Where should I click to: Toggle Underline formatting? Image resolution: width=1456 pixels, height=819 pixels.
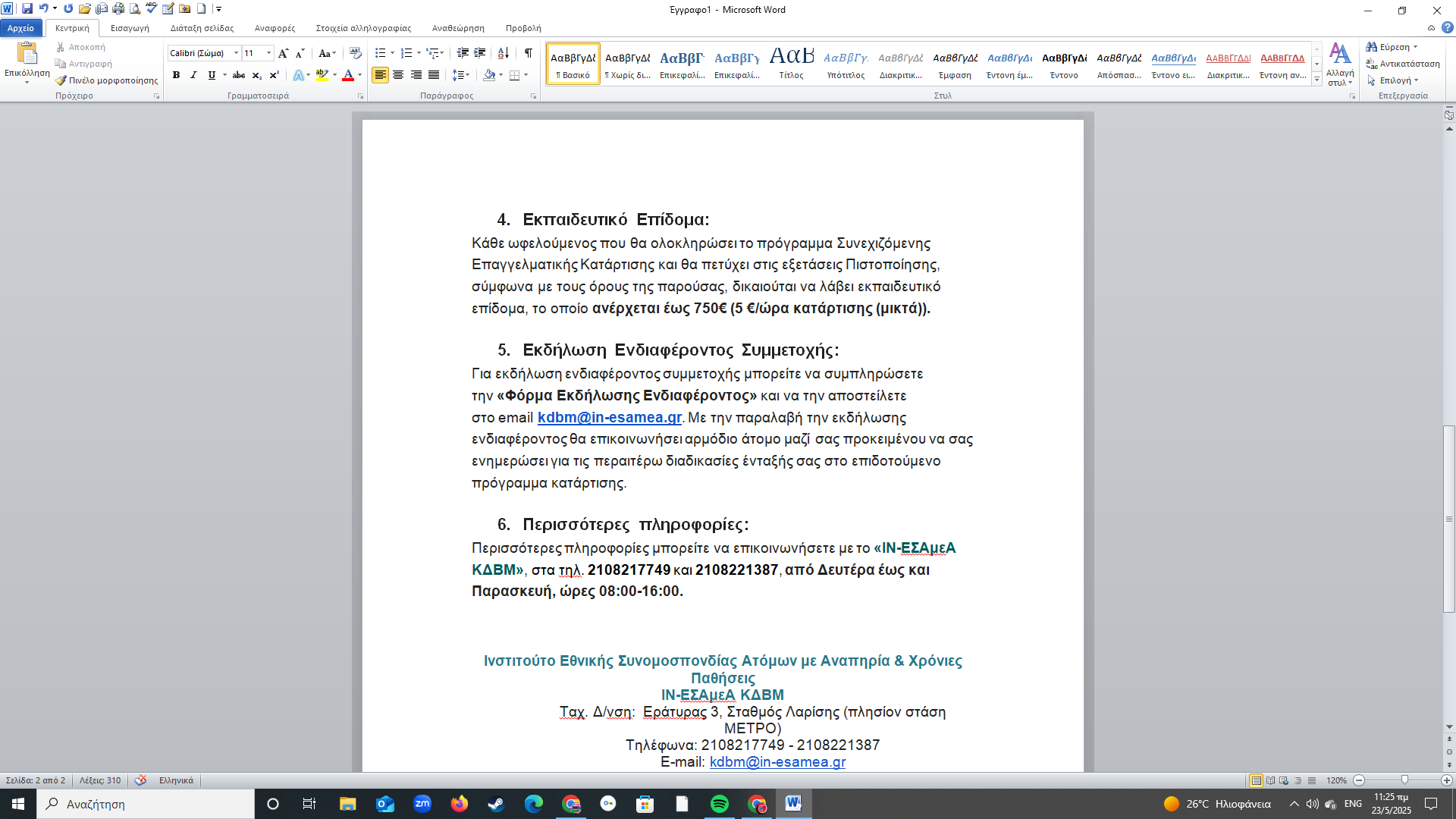tap(212, 75)
